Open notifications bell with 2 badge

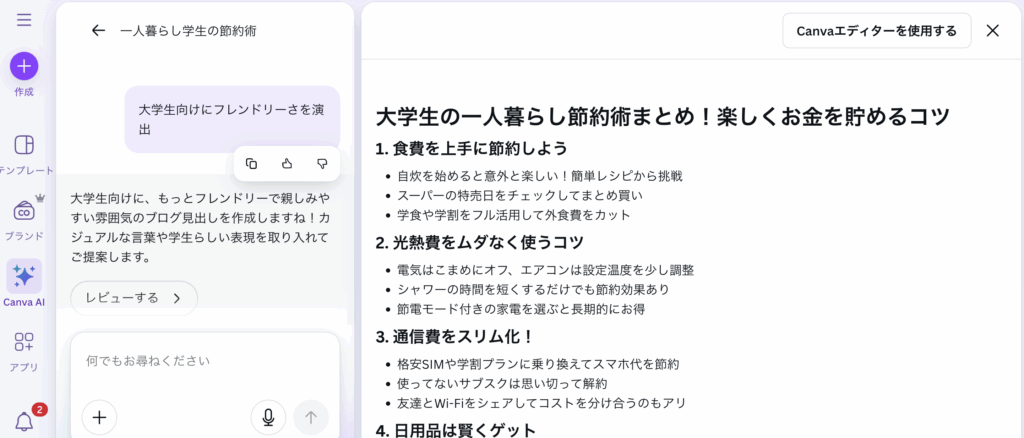[x=24, y=422]
